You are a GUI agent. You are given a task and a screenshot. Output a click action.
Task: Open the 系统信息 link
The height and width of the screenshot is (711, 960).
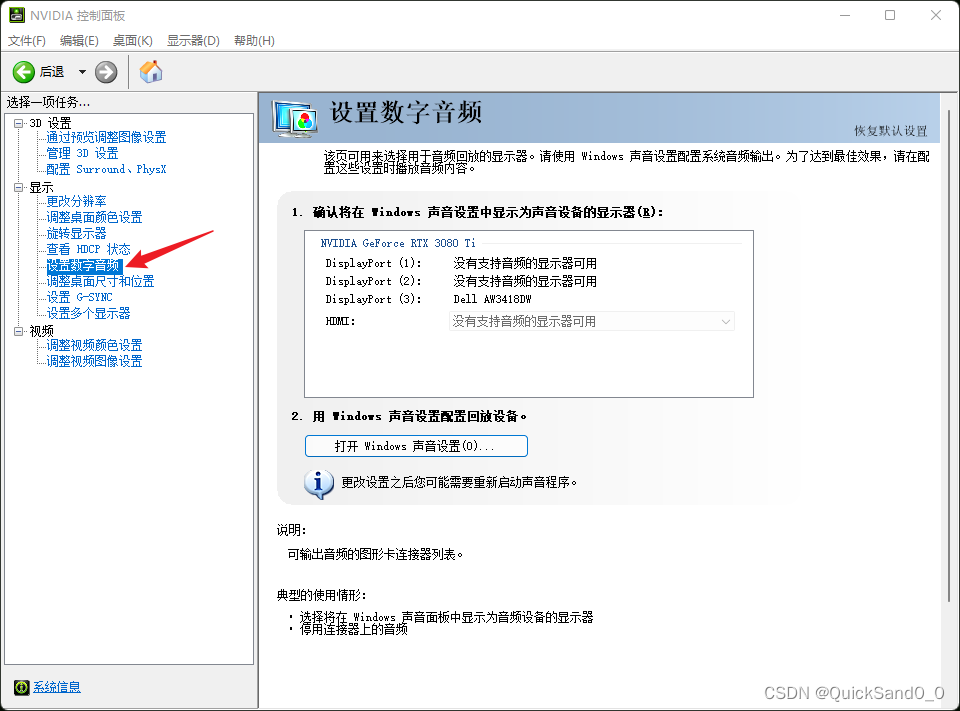[57, 687]
